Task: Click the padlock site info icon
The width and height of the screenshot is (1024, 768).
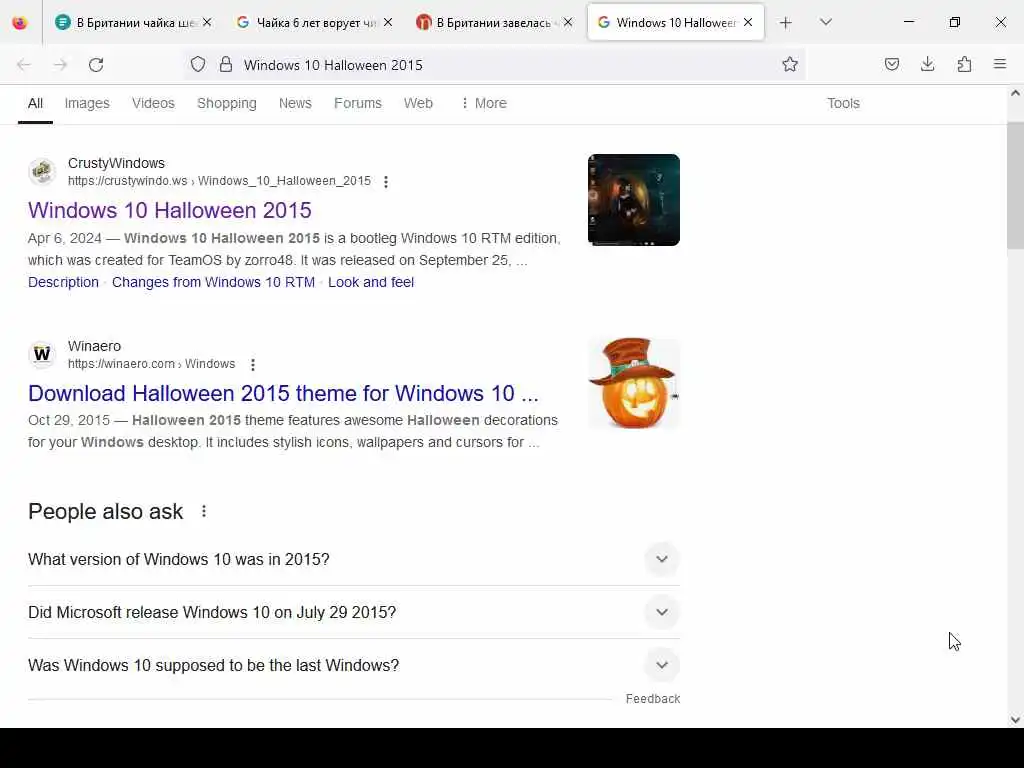Action: 225,65
